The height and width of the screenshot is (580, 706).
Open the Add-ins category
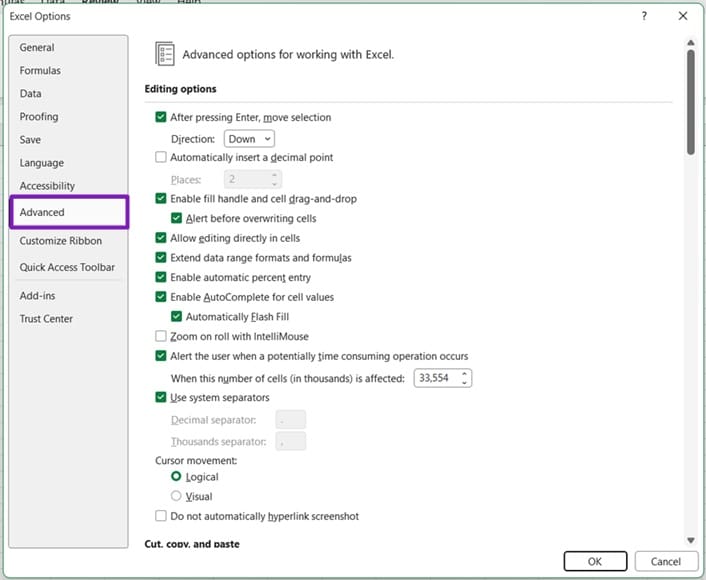tap(37, 295)
